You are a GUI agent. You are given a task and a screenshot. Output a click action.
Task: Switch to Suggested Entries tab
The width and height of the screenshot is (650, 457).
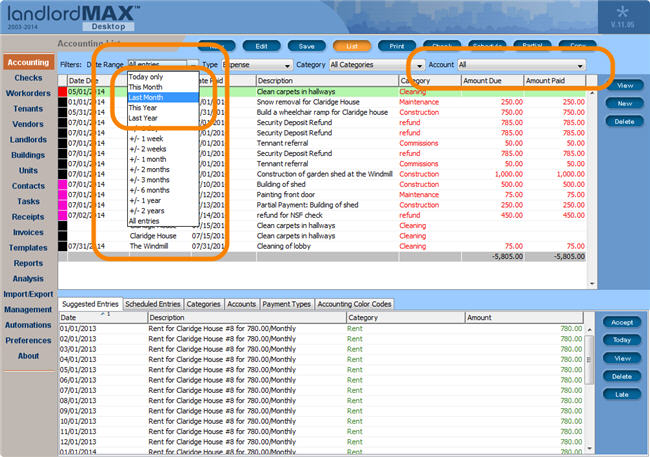tap(90, 304)
